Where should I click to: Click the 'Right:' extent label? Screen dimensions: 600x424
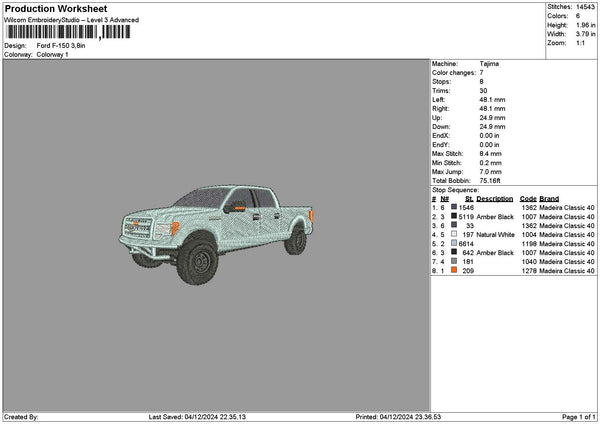pos(440,109)
